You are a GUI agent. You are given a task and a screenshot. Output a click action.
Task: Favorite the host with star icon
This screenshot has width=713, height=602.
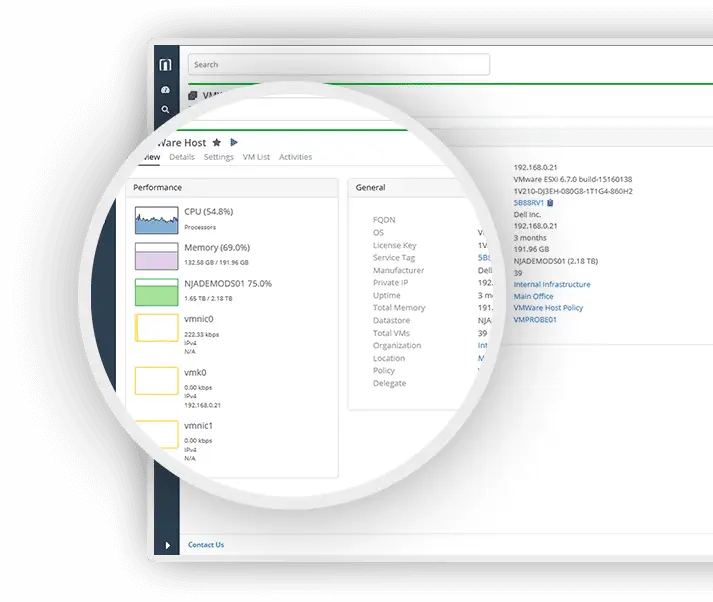(x=217, y=142)
